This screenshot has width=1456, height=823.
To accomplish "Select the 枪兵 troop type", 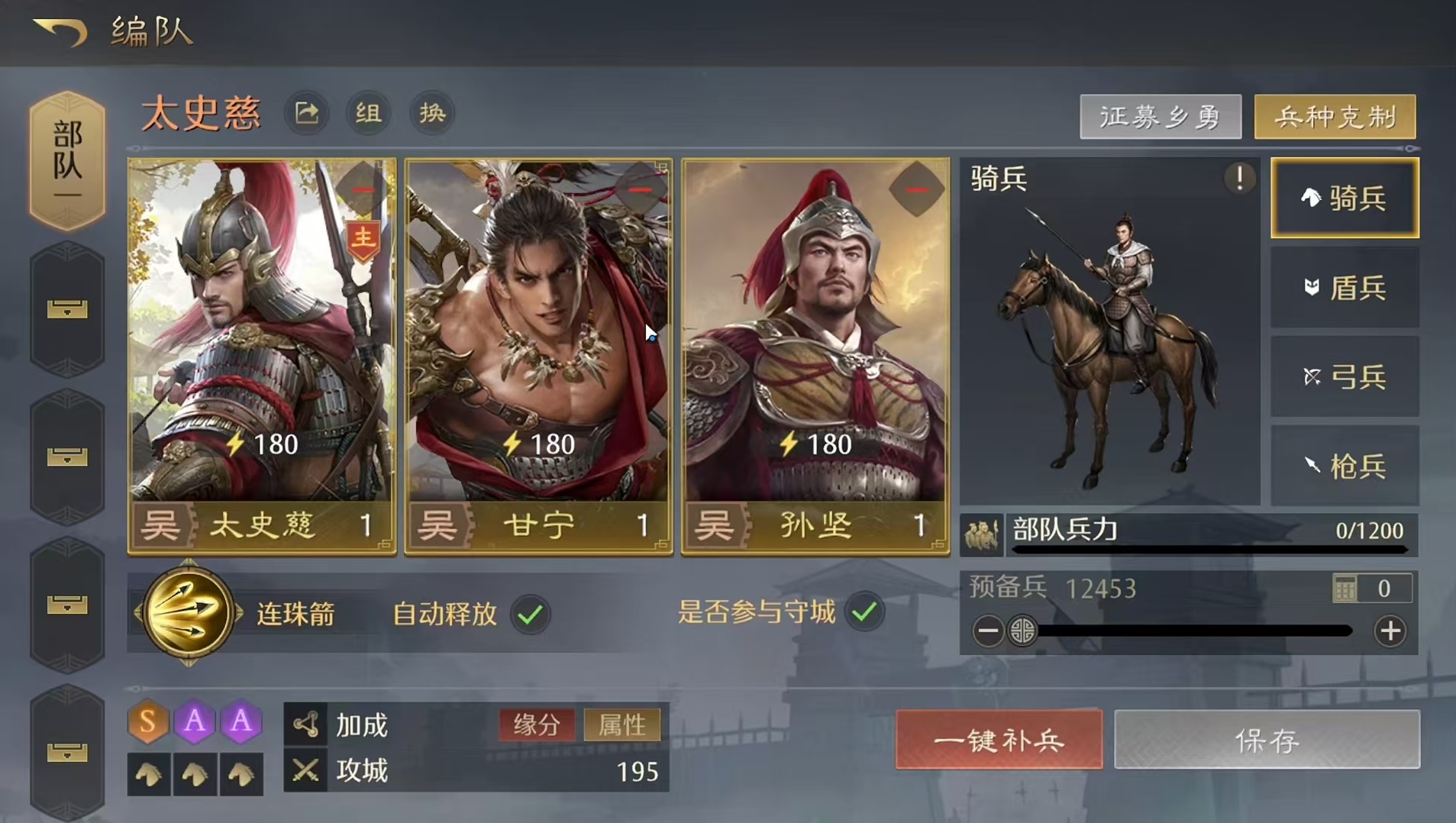I will (x=1345, y=466).
